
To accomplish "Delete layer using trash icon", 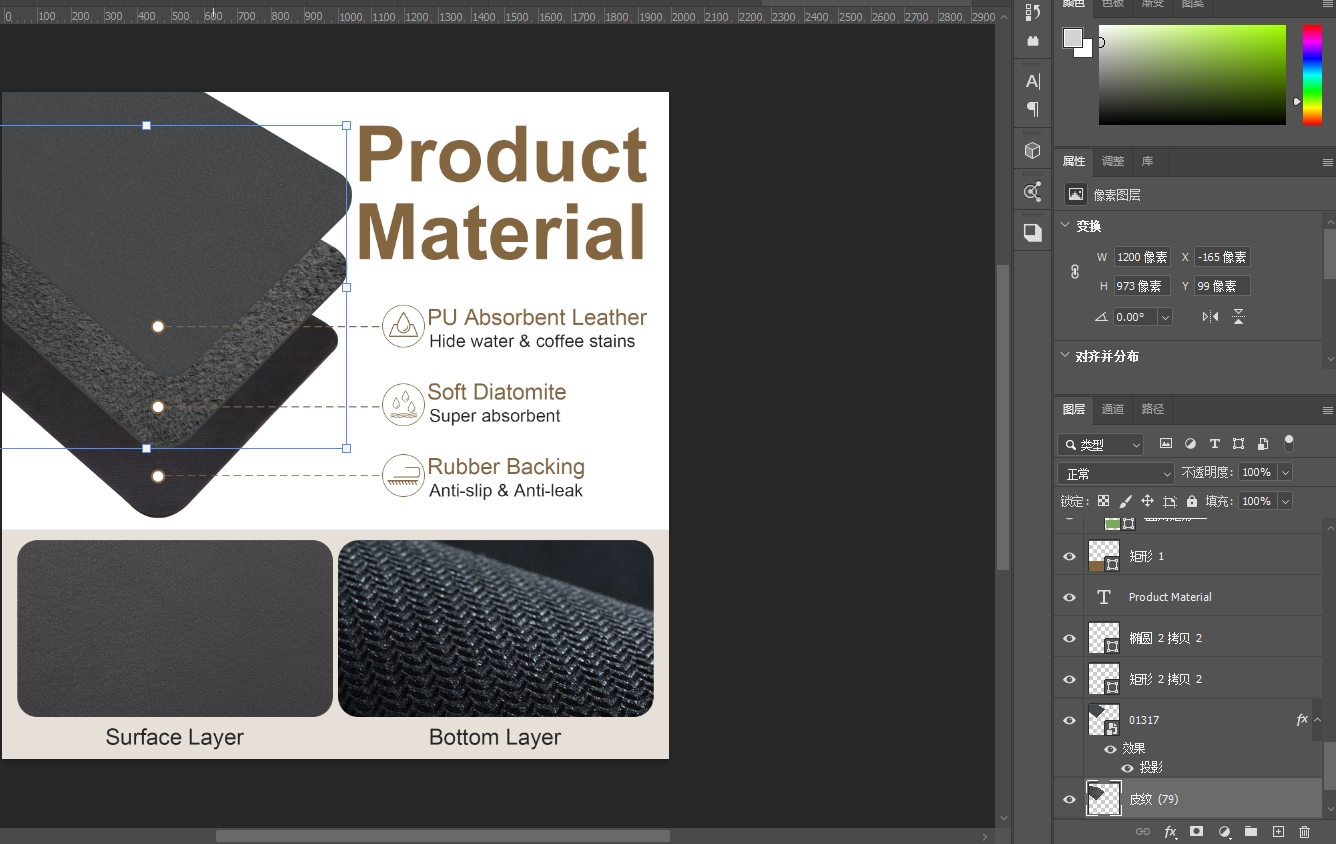I will [x=1304, y=832].
